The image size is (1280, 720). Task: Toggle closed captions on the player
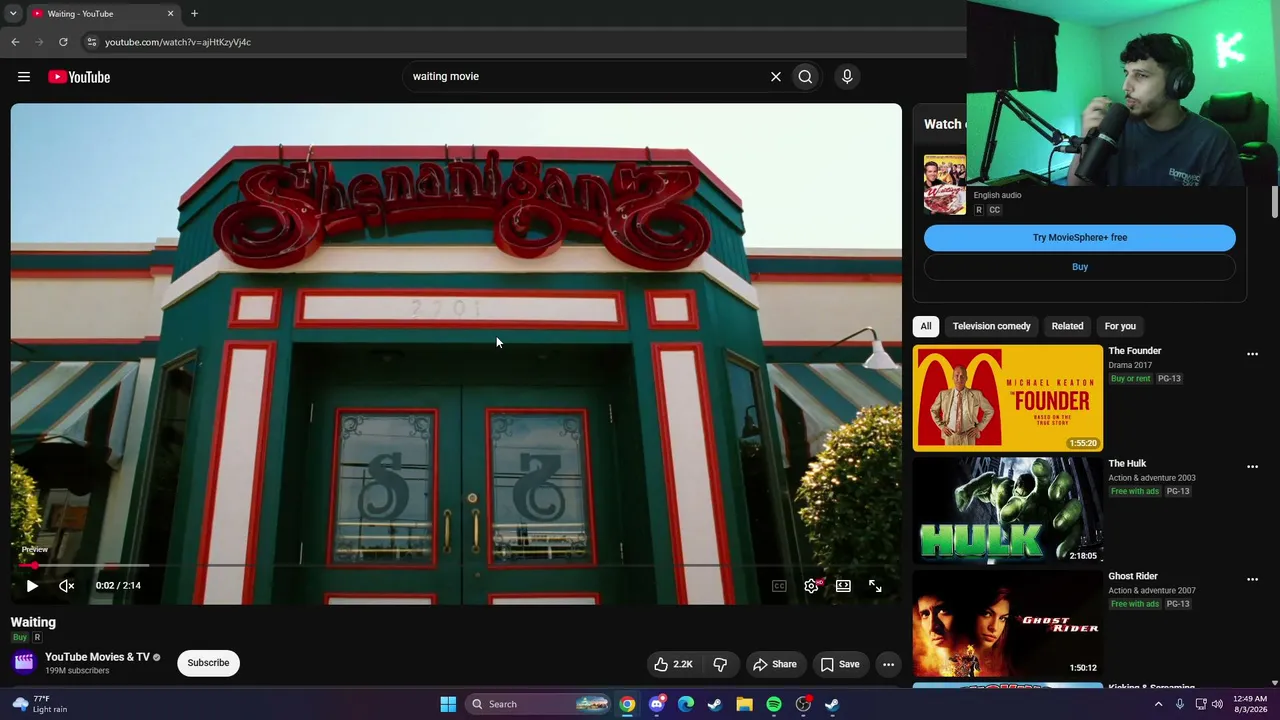coord(779,586)
